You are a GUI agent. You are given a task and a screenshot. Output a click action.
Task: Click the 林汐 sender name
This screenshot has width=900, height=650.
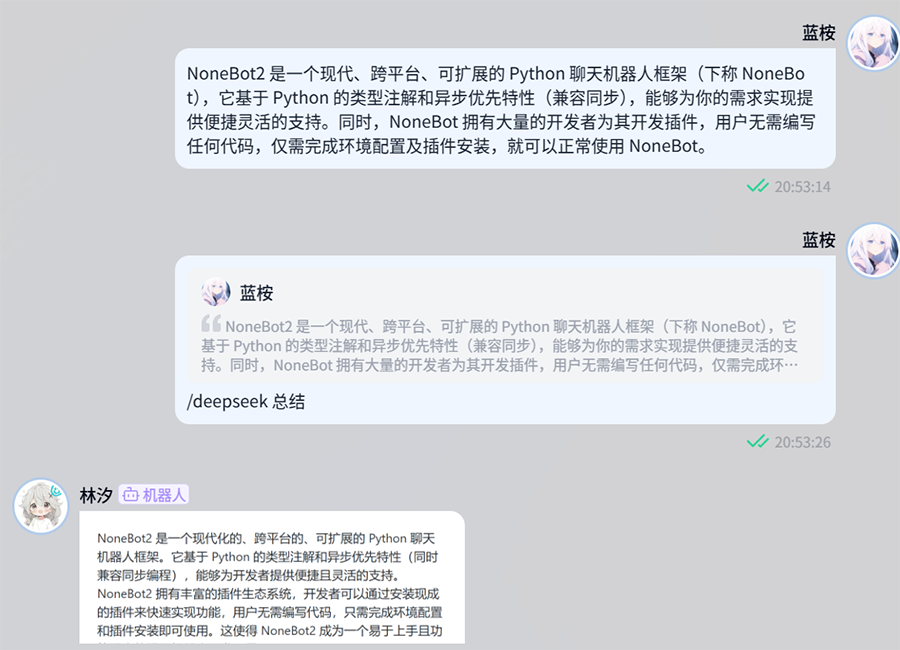[96, 495]
